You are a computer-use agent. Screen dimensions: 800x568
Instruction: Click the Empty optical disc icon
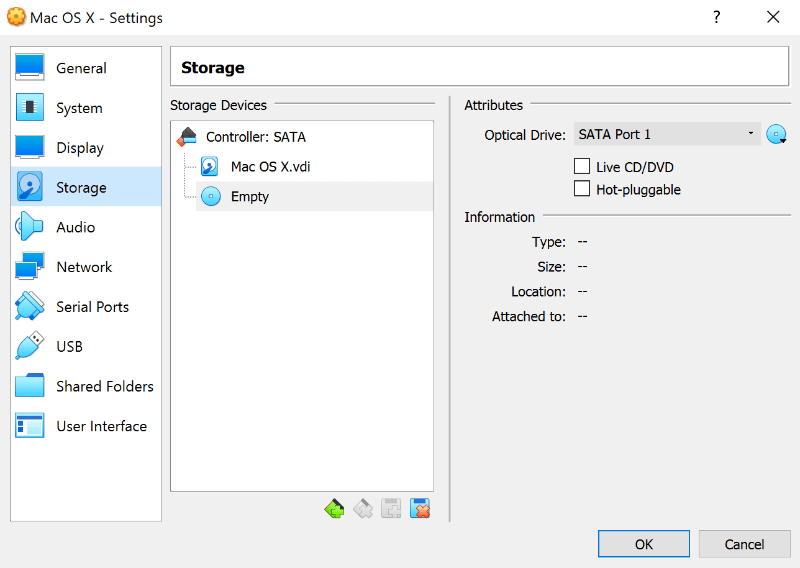(x=211, y=197)
